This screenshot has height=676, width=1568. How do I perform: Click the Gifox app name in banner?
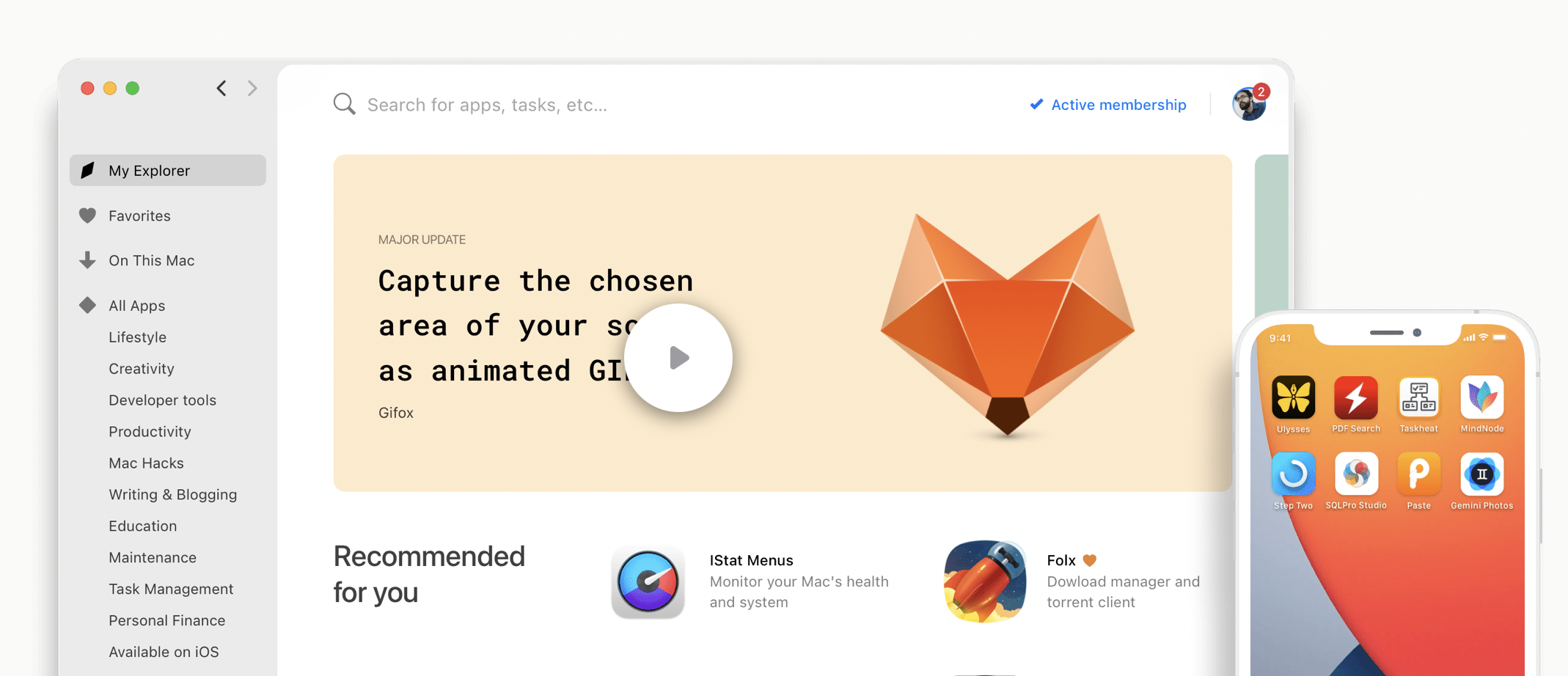(x=396, y=413)
